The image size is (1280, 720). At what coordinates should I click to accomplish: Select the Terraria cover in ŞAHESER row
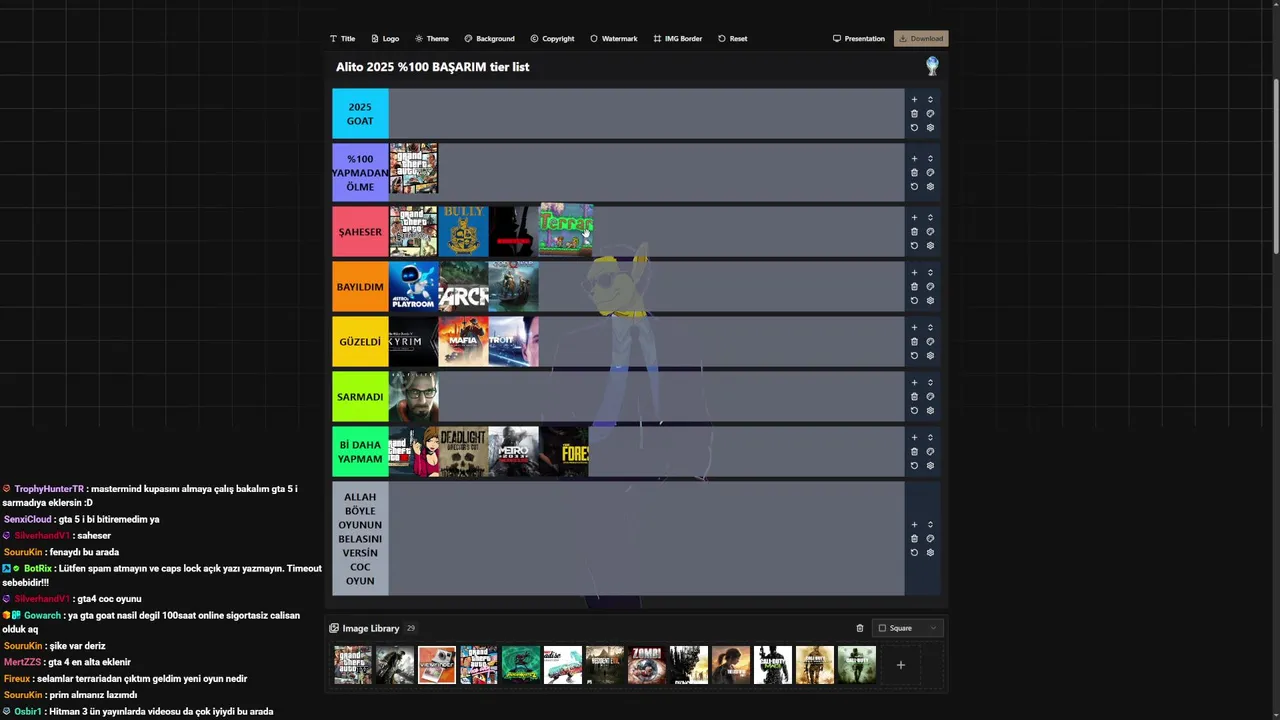pos(566,231)
